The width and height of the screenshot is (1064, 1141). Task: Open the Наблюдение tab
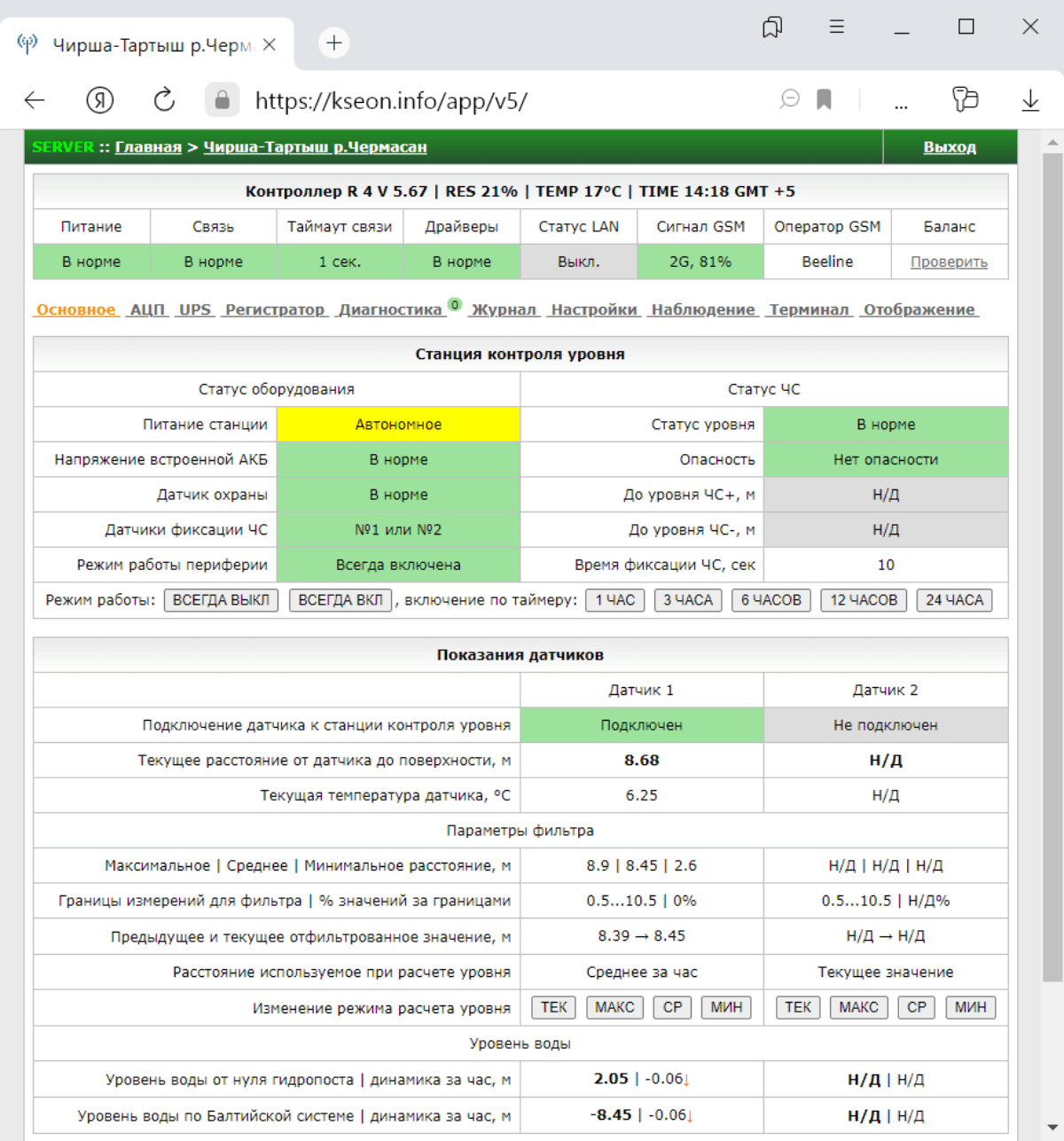703,309
